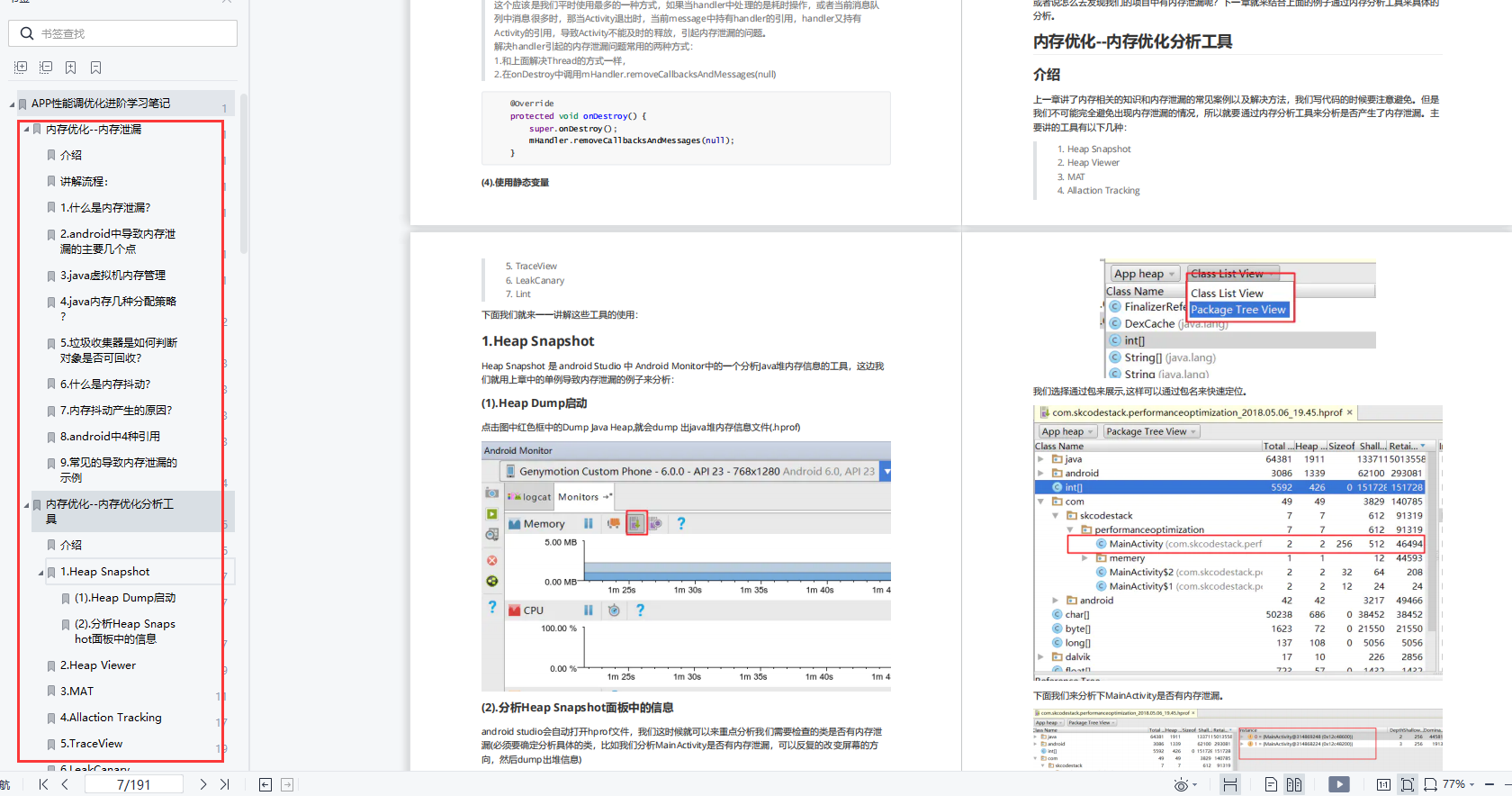The image size is (1512, 796).
Task: Click the collapse all bookmarks icon
Action: tap(46, 68)
